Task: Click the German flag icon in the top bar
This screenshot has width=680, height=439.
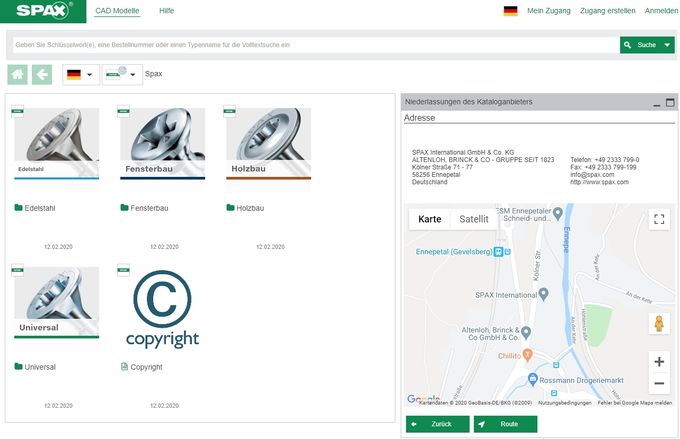Action: click(510, 11)
